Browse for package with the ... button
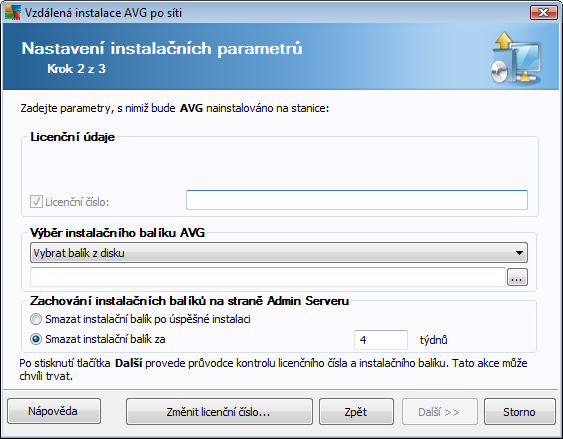The width and height of the screenshot is (563, 439). coord(517,277)
